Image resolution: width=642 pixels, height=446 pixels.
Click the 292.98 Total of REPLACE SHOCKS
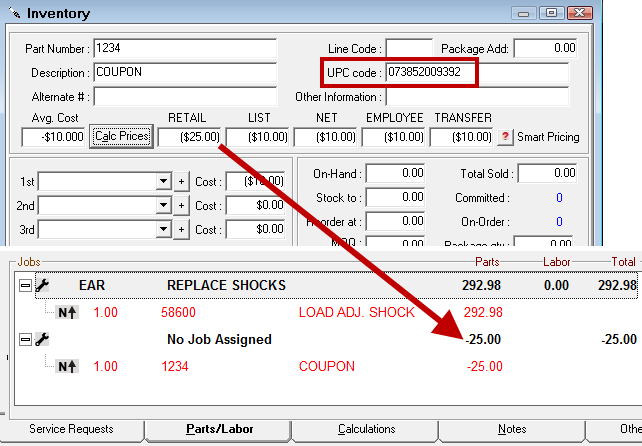(617, 285)
